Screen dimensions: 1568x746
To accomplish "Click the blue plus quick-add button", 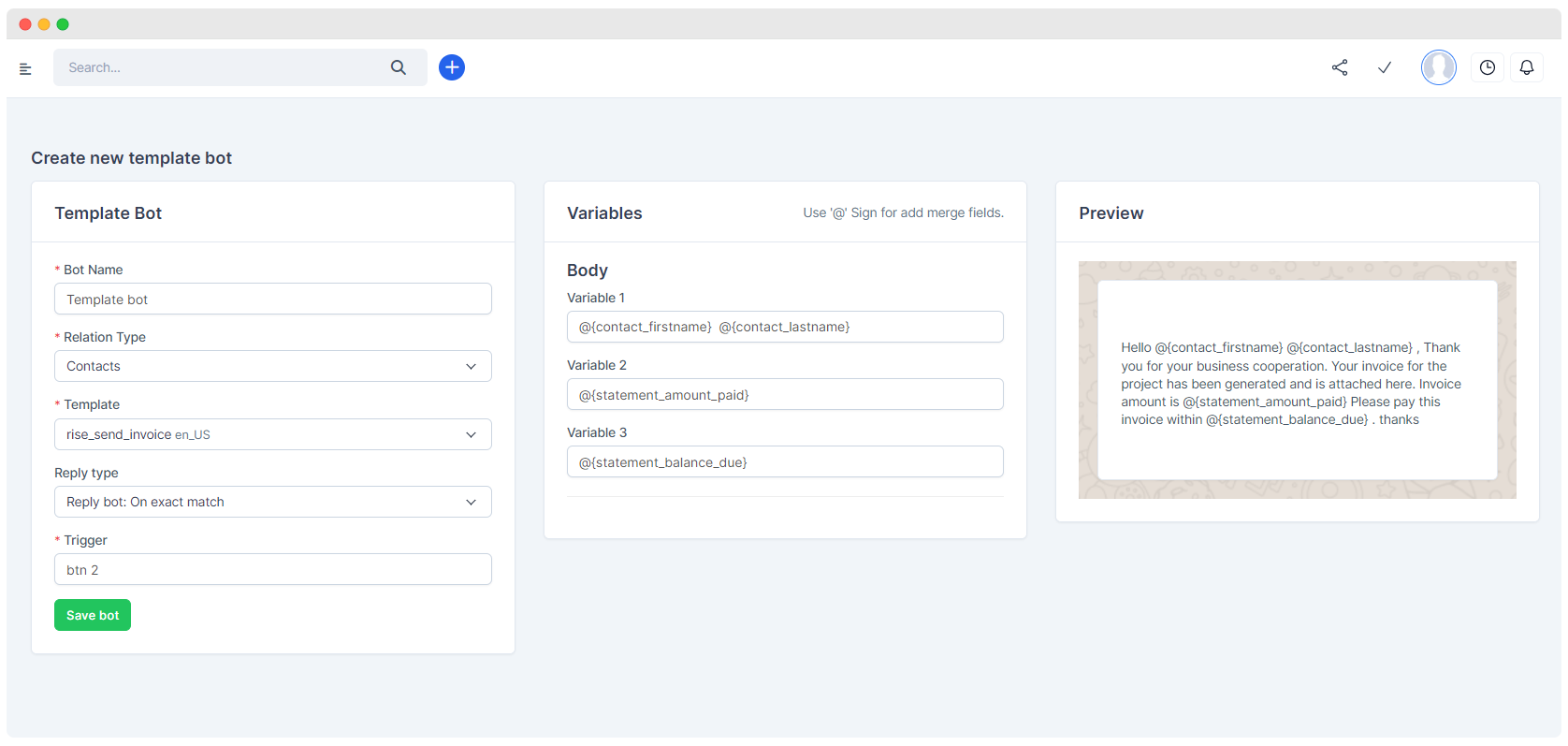I will click(452, 67).
